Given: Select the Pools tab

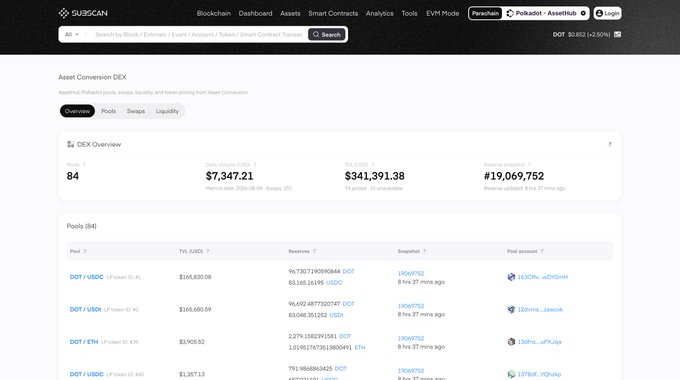Looking at the screenshot, I should pos(108,111).
